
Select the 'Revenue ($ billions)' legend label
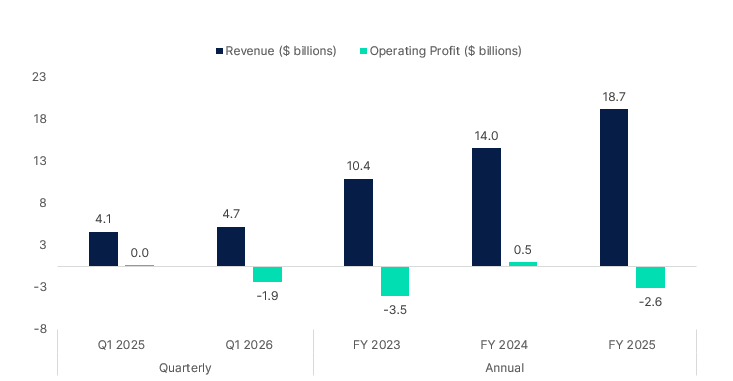point(281,51)
